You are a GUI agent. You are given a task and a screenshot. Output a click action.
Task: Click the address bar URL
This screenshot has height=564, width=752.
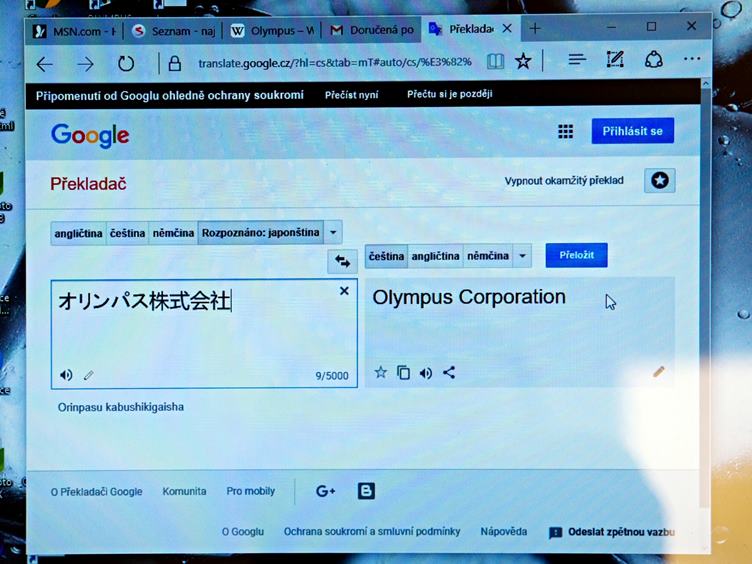(x=335, y=62)
